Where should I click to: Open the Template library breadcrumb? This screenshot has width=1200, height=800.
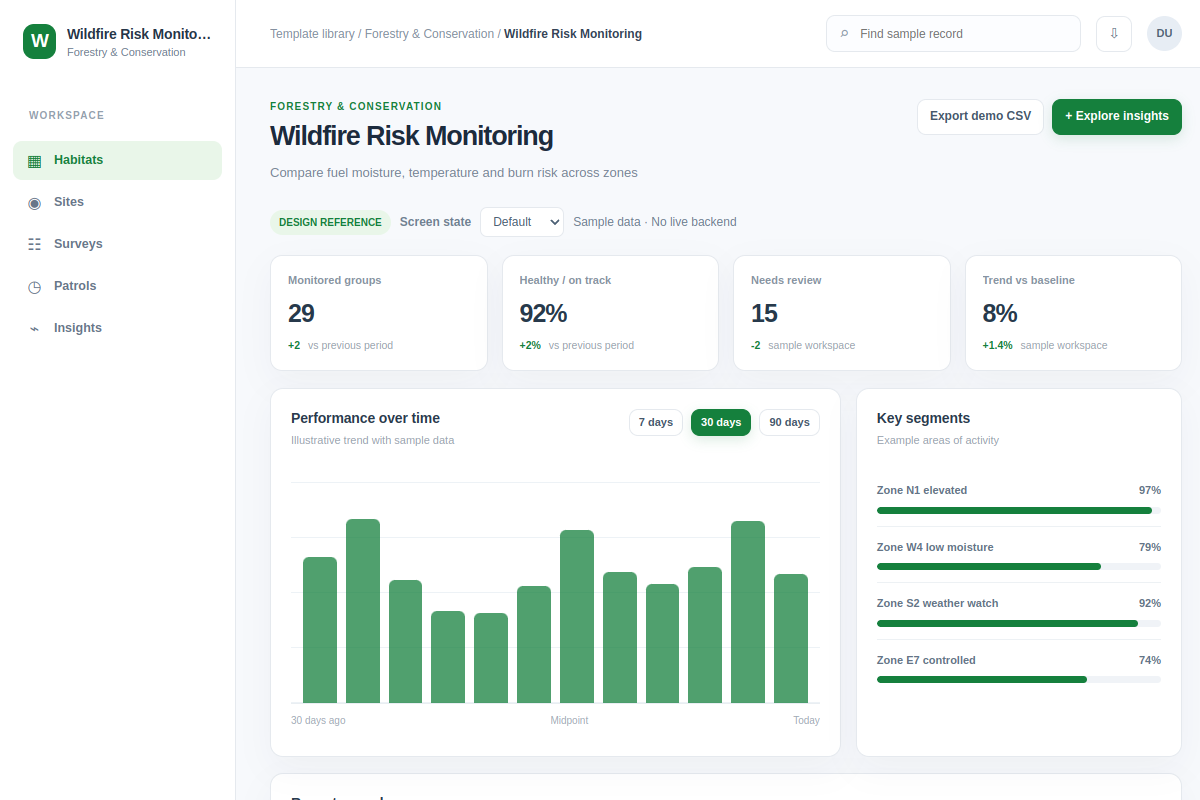tap(312, 34)
